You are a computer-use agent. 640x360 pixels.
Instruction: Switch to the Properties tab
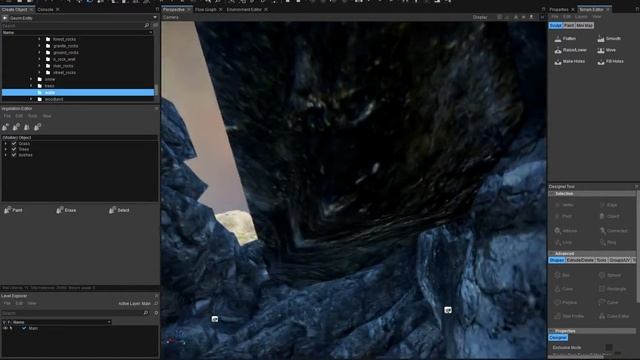tap(559, 9)
